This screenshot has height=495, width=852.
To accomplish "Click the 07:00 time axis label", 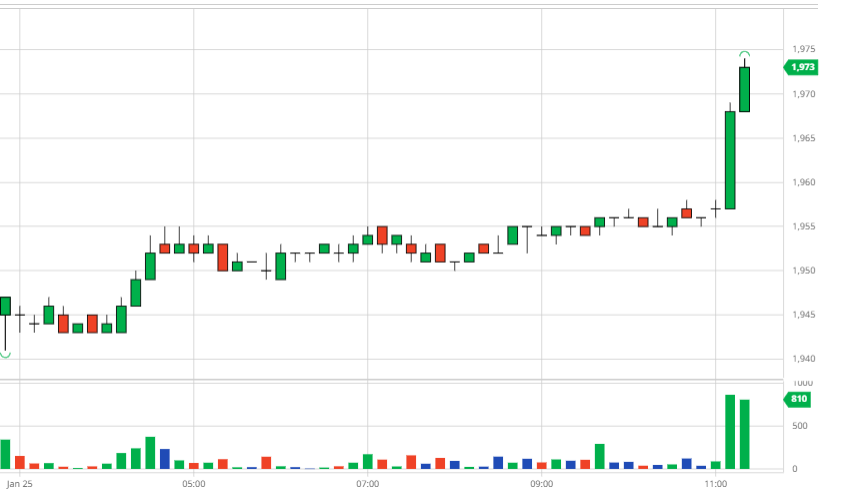I will click(x=368, y=484).
